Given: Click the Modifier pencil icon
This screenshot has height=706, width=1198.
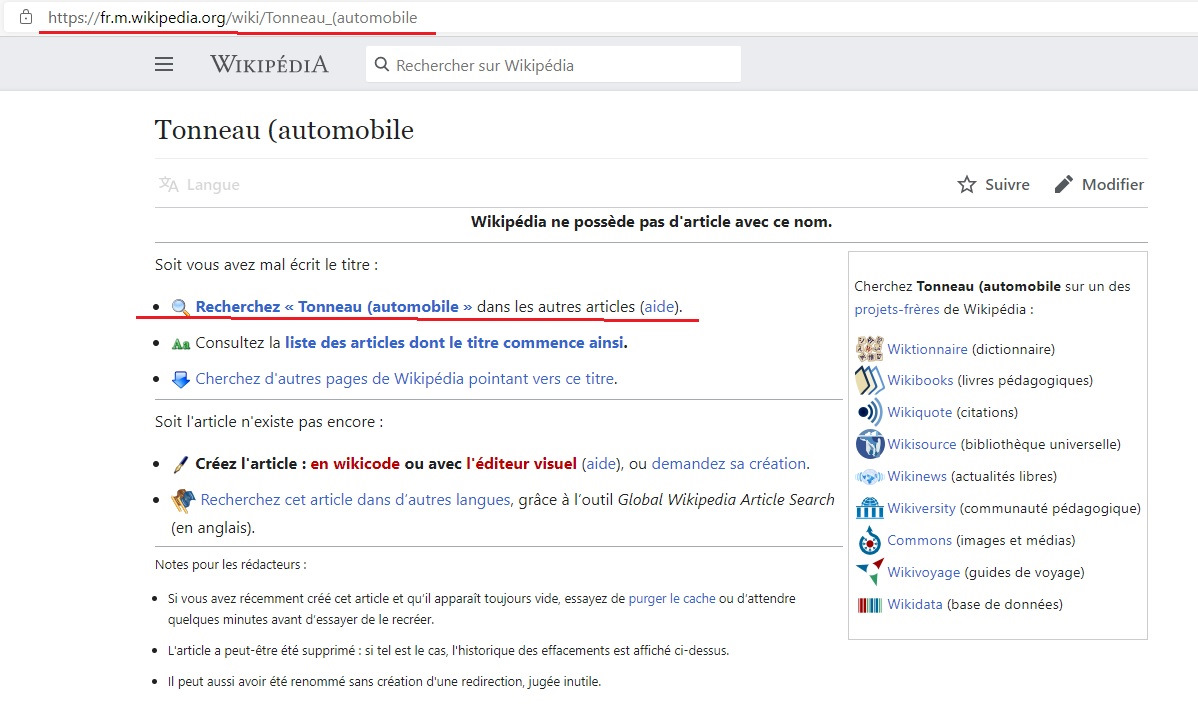Looking at the screenshot, I should pos(1064,184).
